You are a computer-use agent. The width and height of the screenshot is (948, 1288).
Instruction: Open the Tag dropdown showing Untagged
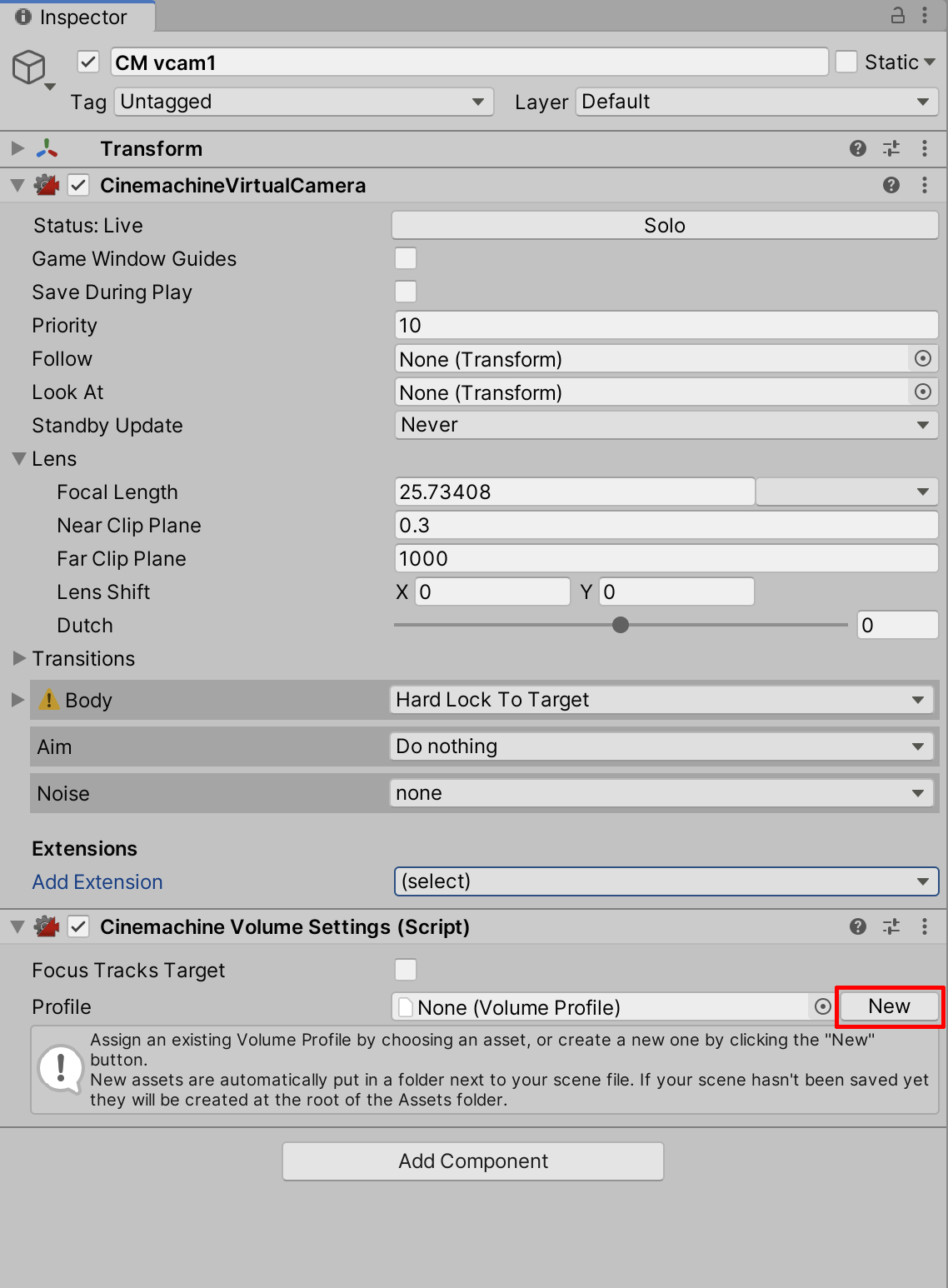point(304,102)
